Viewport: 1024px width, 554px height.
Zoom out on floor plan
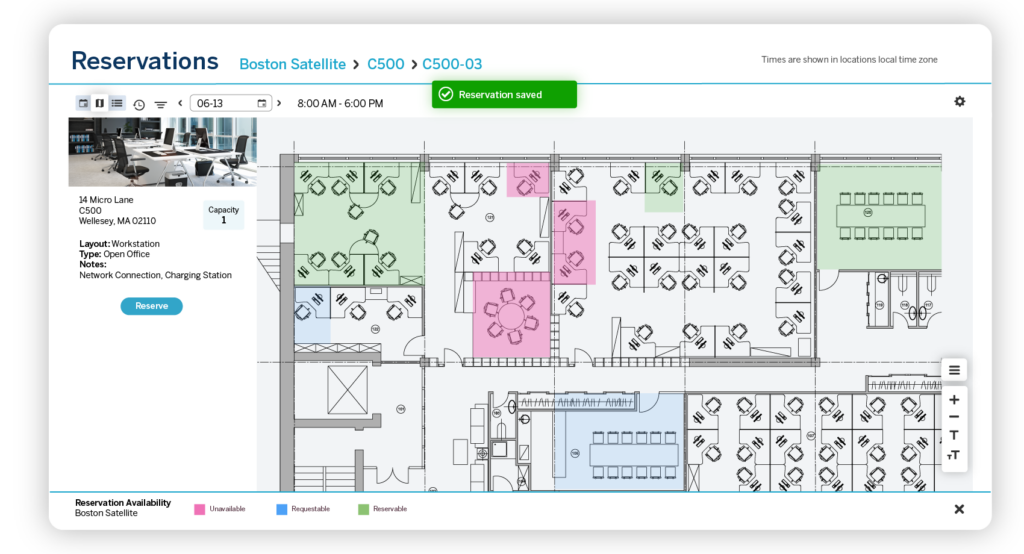coord(954,417)
